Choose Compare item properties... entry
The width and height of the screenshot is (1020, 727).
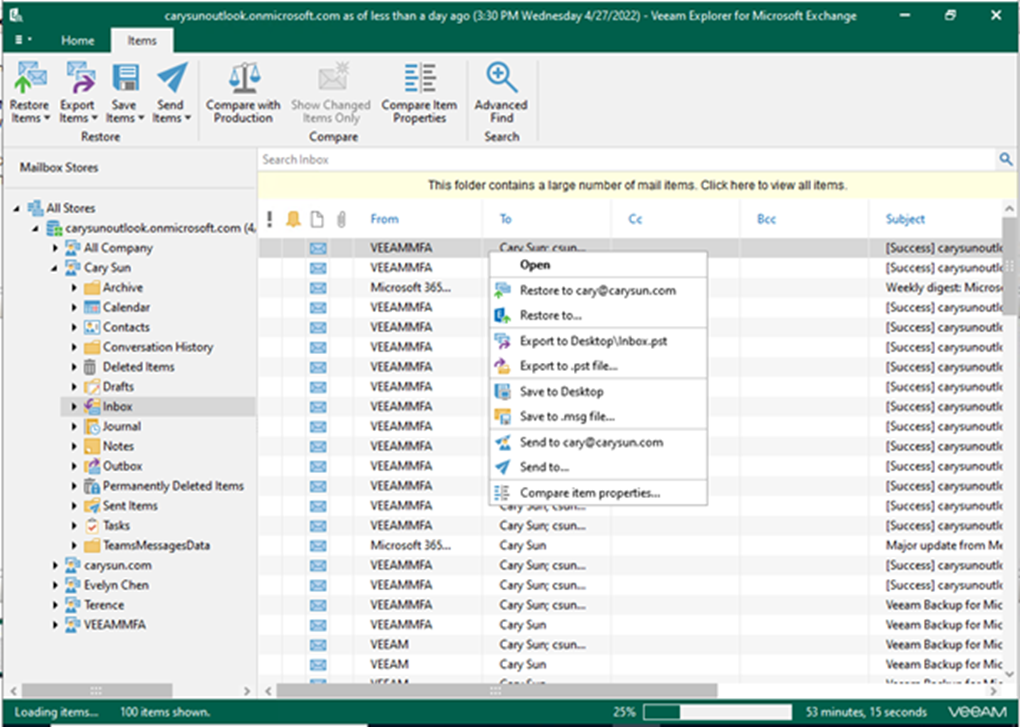[598, 493]
